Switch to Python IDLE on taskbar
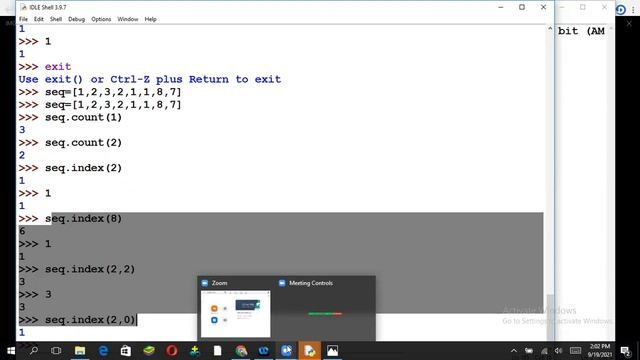The width and height of the screenshot is (640, 360). click(x=309, y=351)
